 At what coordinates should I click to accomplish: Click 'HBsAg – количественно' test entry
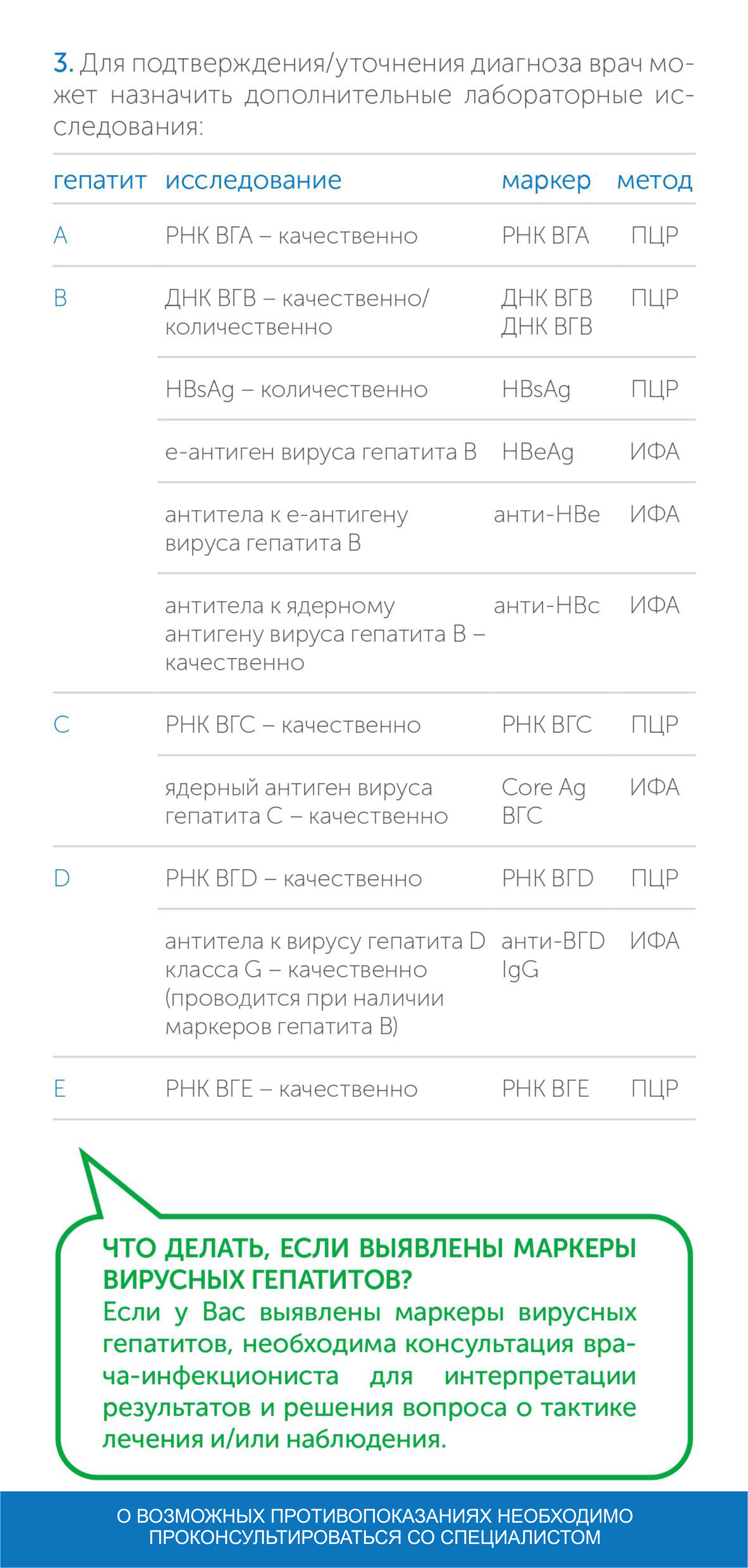296,390
